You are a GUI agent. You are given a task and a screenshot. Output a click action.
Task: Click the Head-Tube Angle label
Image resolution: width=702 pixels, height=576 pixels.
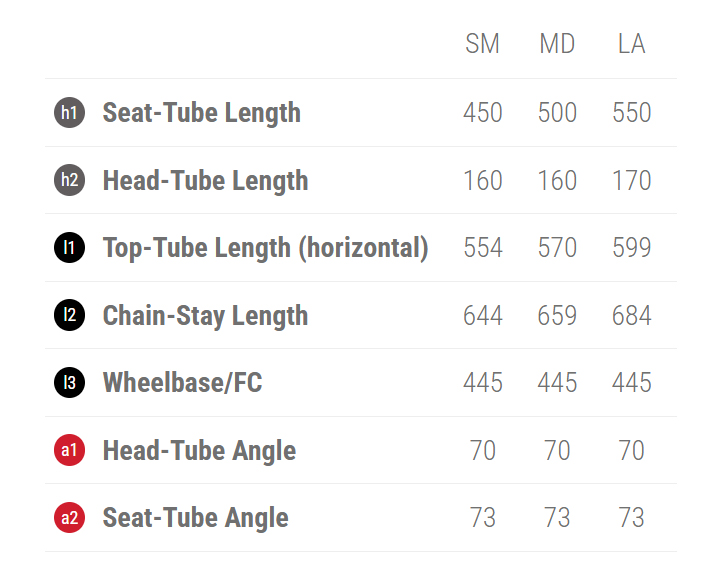199,451
